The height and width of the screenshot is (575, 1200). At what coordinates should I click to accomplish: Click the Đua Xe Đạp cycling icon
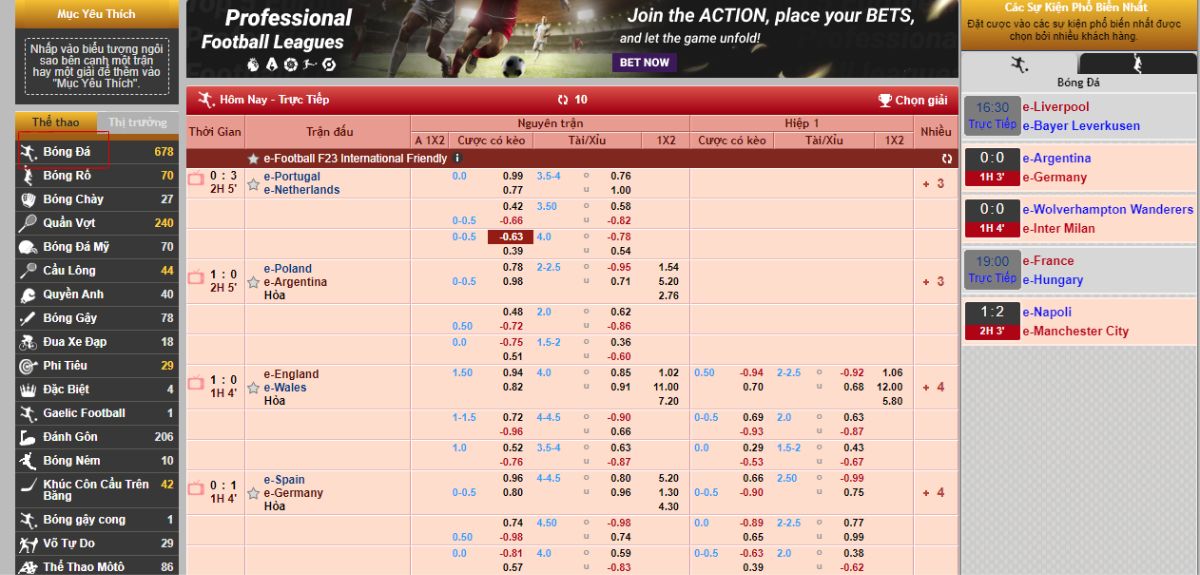point(28,342)
